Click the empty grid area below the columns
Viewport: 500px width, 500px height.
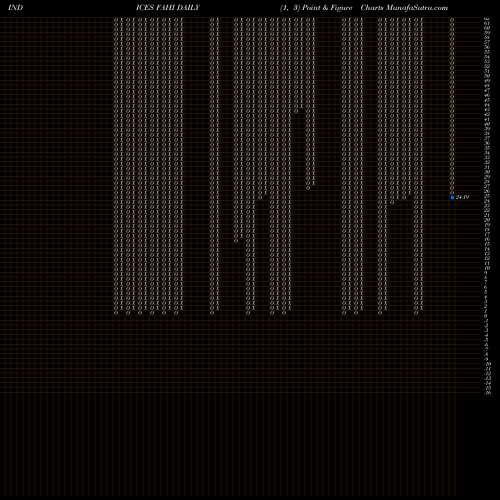233,353
